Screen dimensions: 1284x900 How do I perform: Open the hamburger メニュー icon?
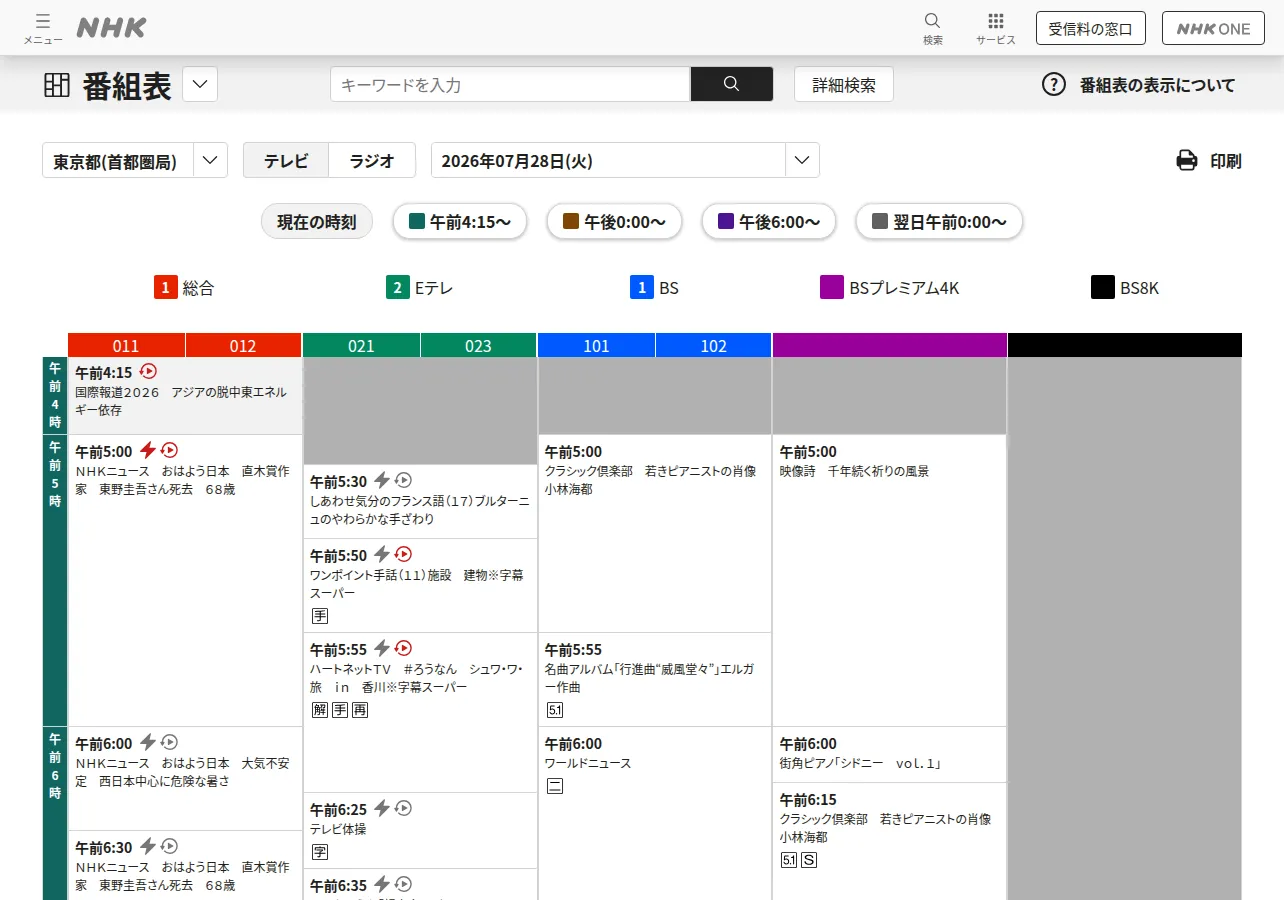(43, 28)
